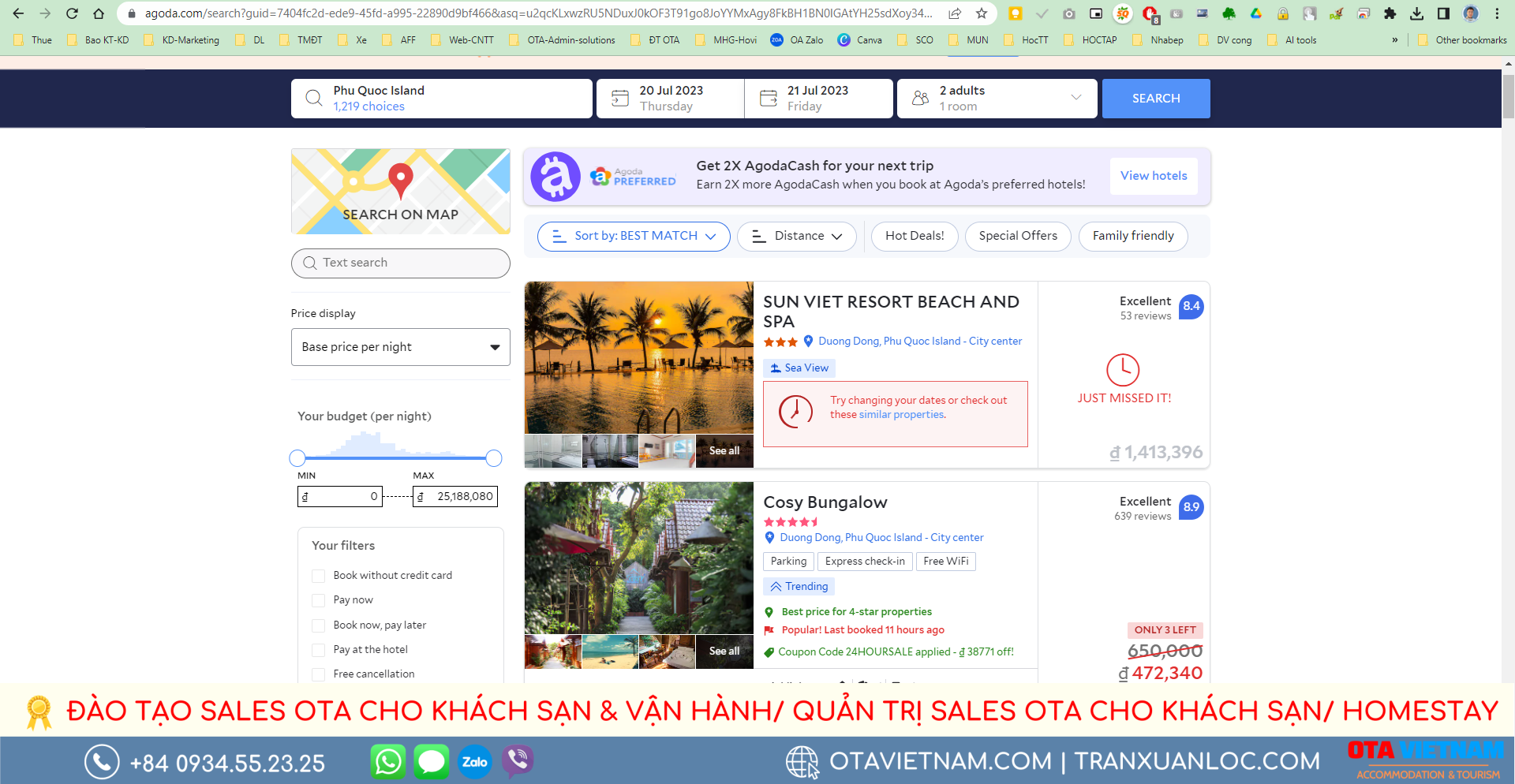
Task: Click the occupancy people icon
Action: (919, 97)
